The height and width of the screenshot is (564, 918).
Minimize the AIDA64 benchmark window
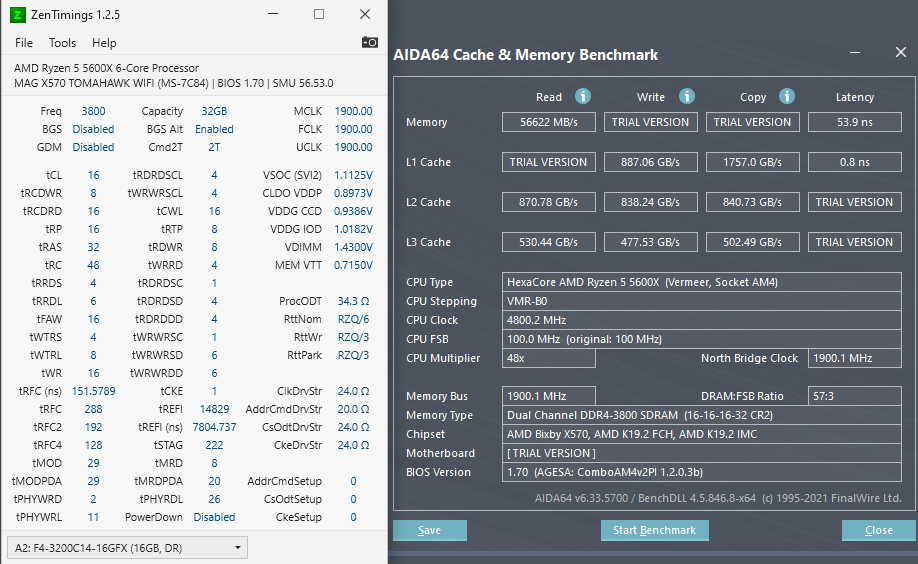(x=856, y=52)
